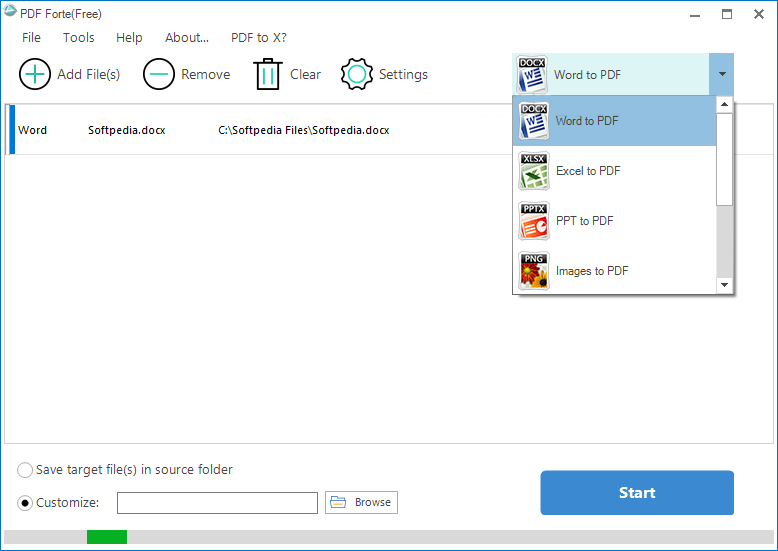
Task: Choose Excel to PDF from the list
Action: [614, 171]
